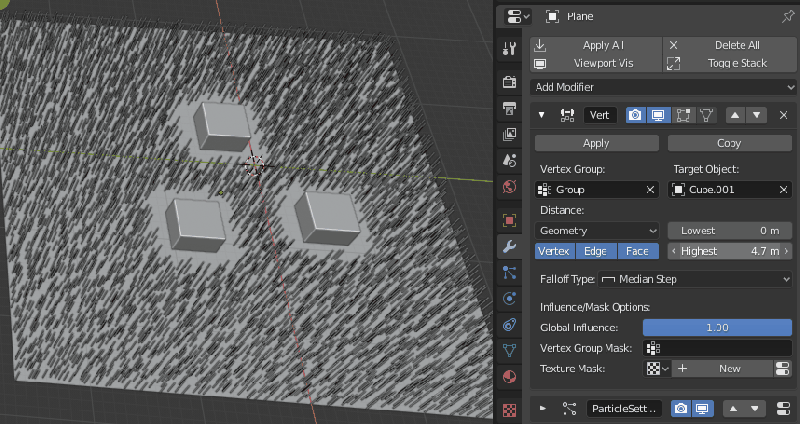Toggle viewport visibility for Vert modifier

(658, 115)
